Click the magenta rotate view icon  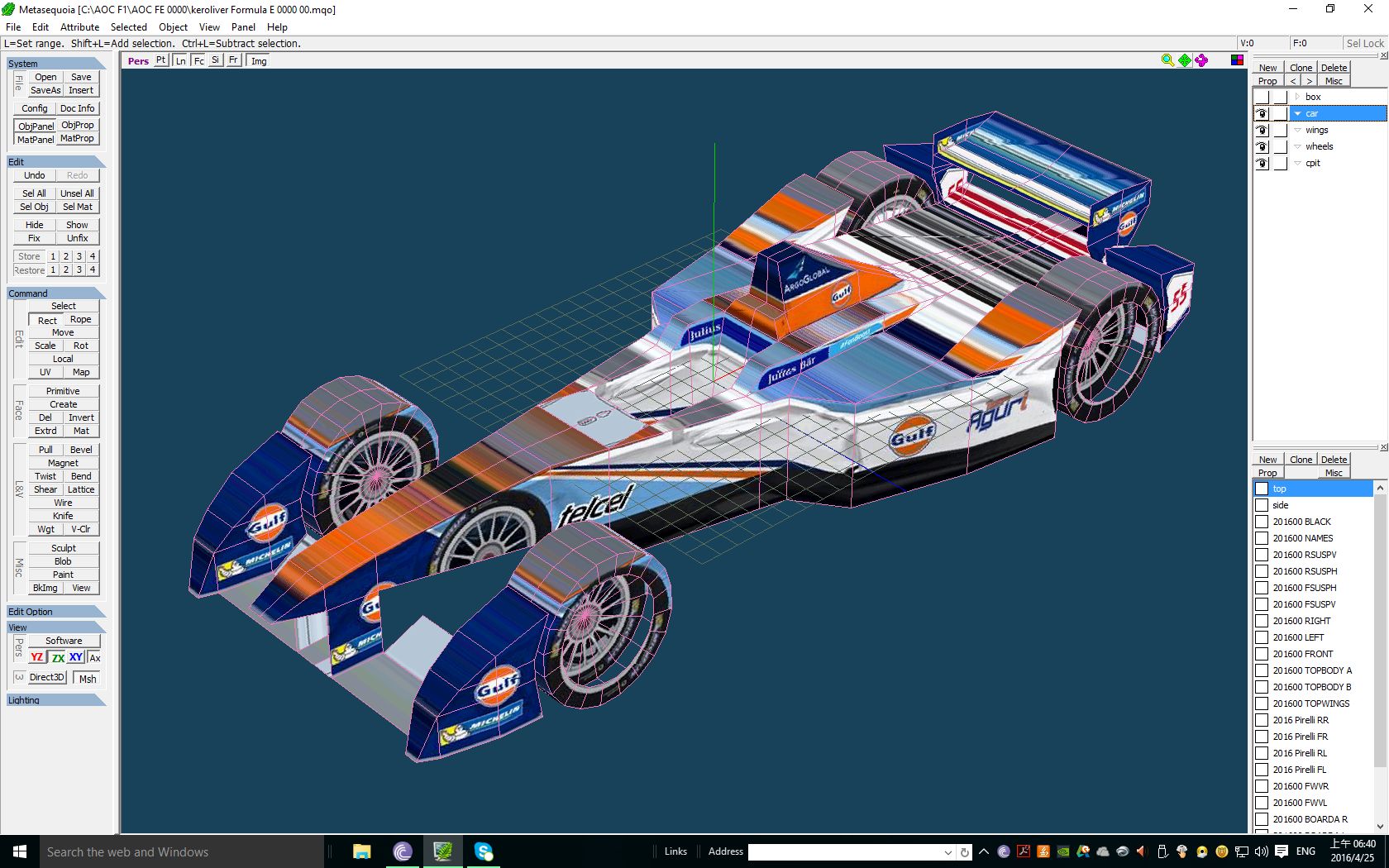1201,60
